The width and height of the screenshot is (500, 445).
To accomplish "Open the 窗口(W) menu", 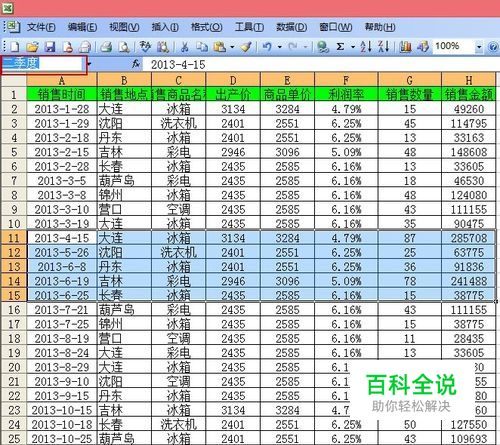I will click(x=335, y=27).
